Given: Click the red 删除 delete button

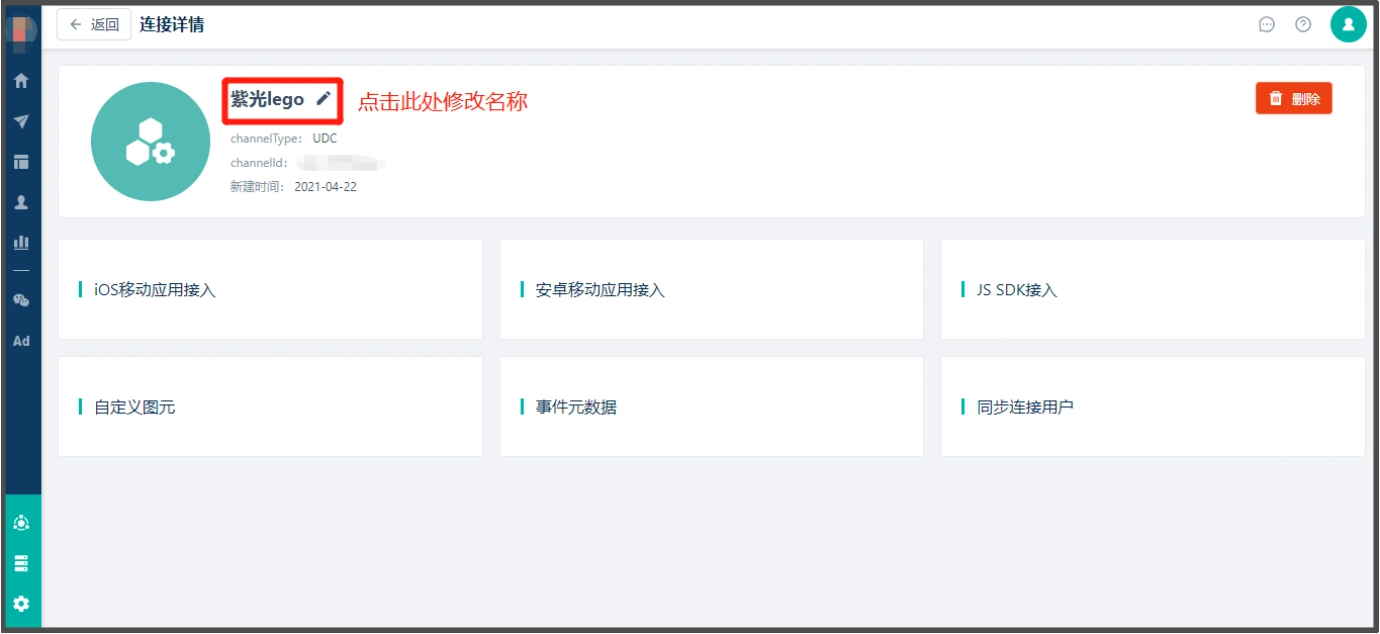Looking at the screenshot, I should pos(1294,99).
